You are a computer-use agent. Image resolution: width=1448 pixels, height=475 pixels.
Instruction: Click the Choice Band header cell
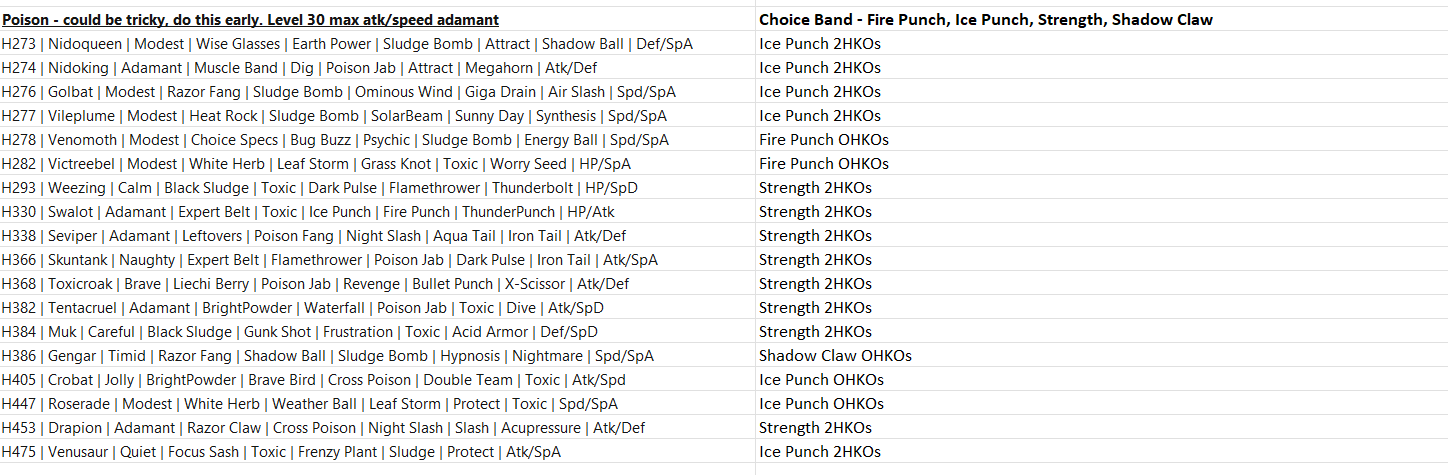tap(986, 20)
